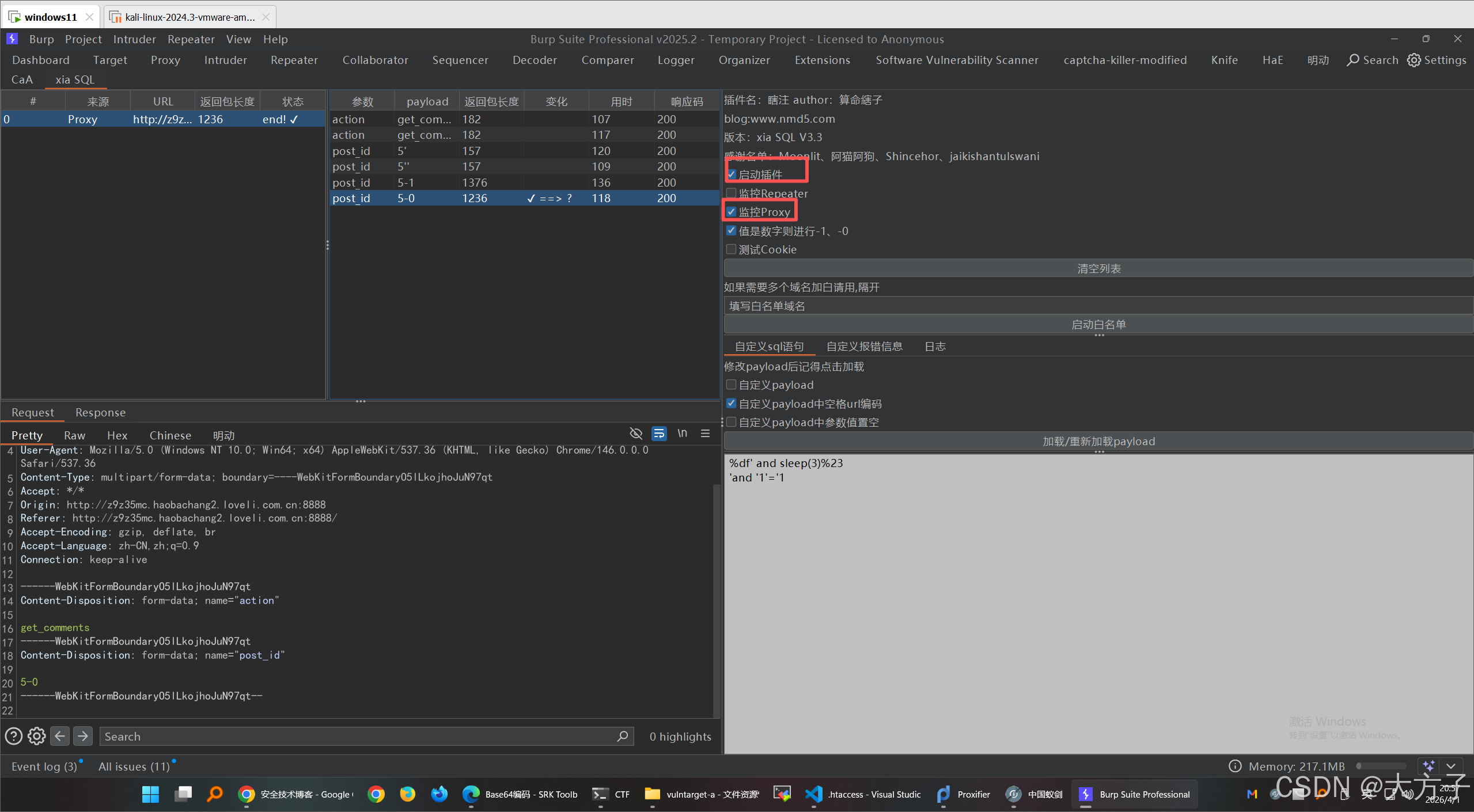Open Proxifier from the Windows taskbar
Viewport: 1474px width, 812px height.
pyautogui.click(x=963, y=794)
